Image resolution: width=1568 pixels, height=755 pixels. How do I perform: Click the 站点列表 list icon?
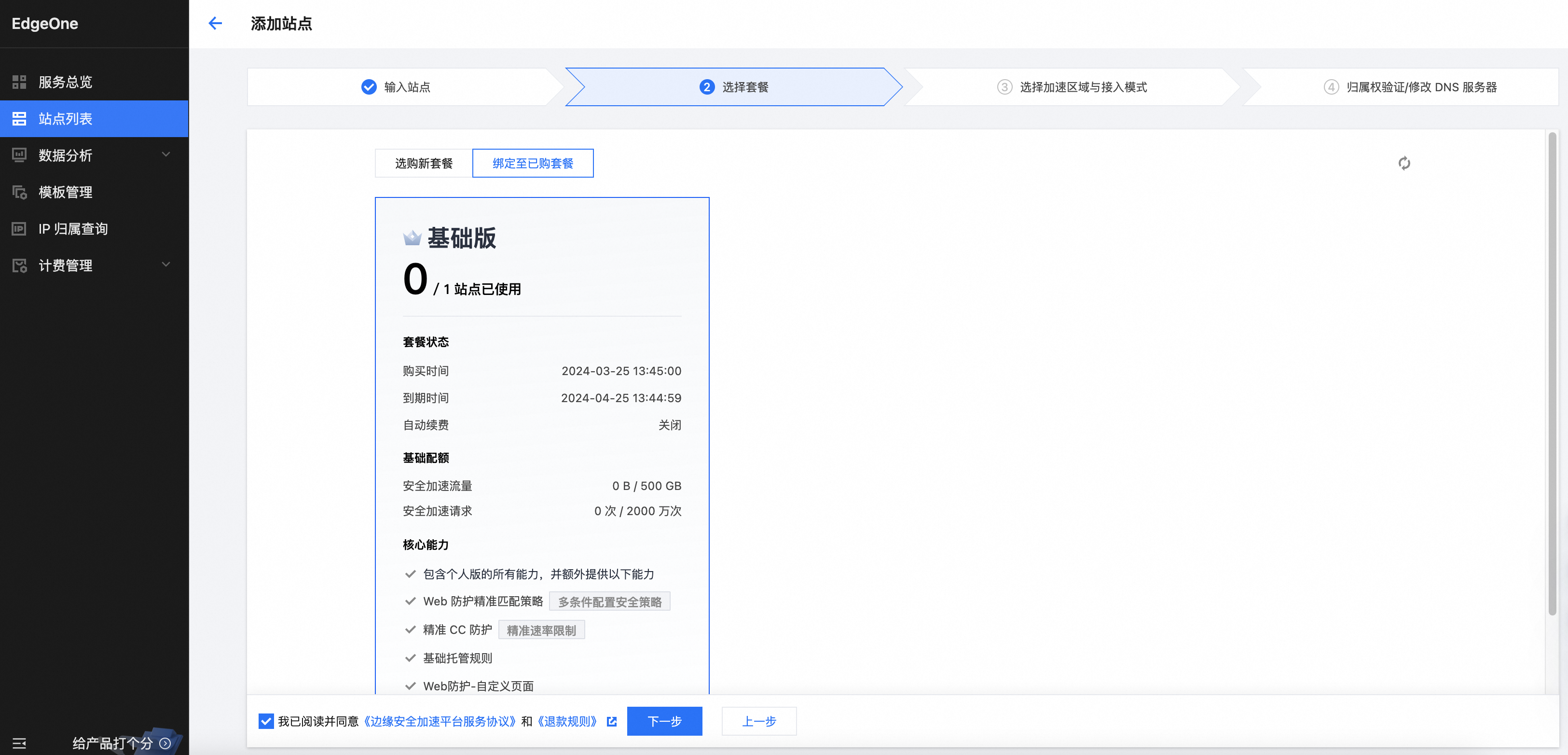tap(19, 118)
